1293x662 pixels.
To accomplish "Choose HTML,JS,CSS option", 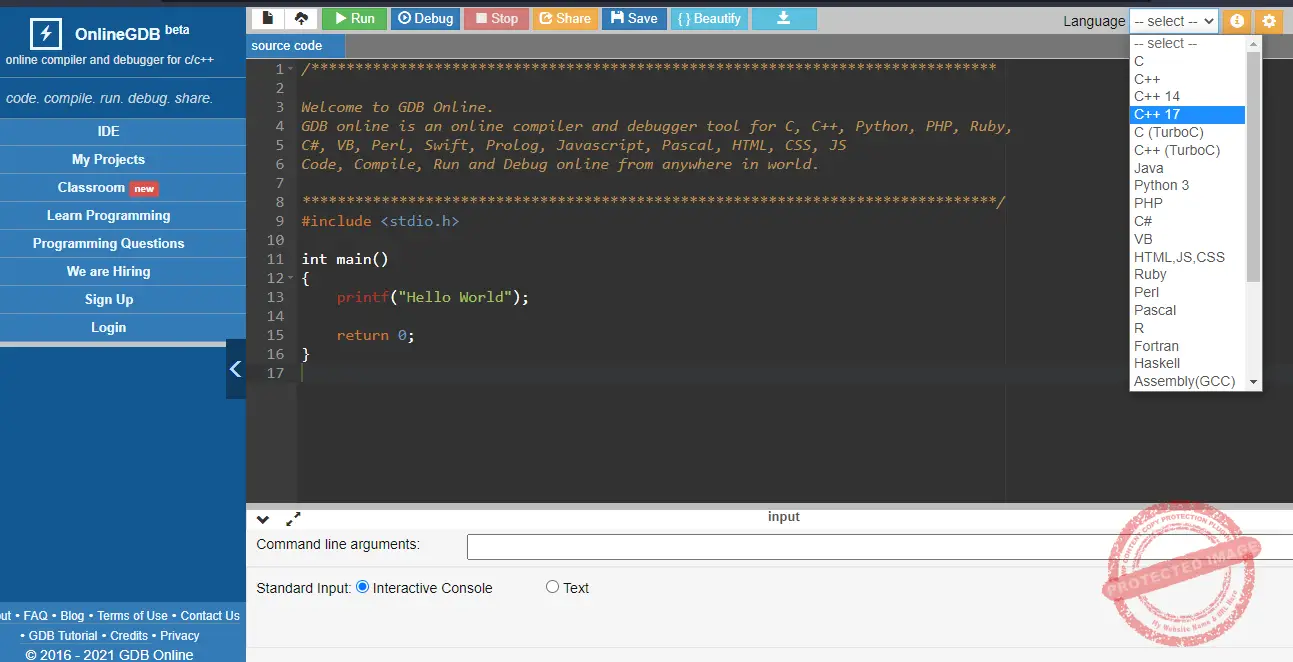I will tap(1188, 257).
